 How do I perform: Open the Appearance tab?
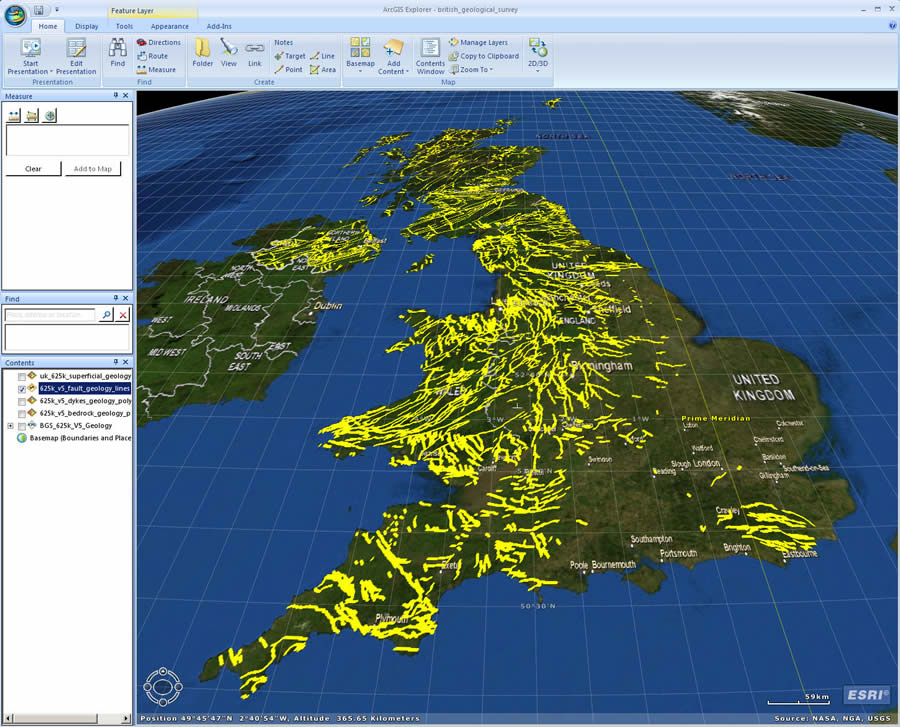pos(169,26)
